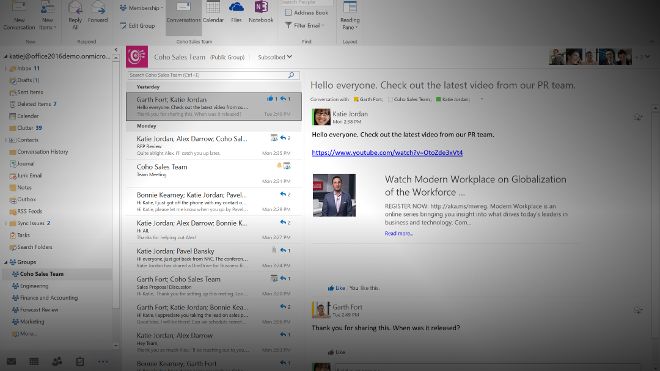Open Garth Fort; Katie Jordan conversation

point(214,107)
